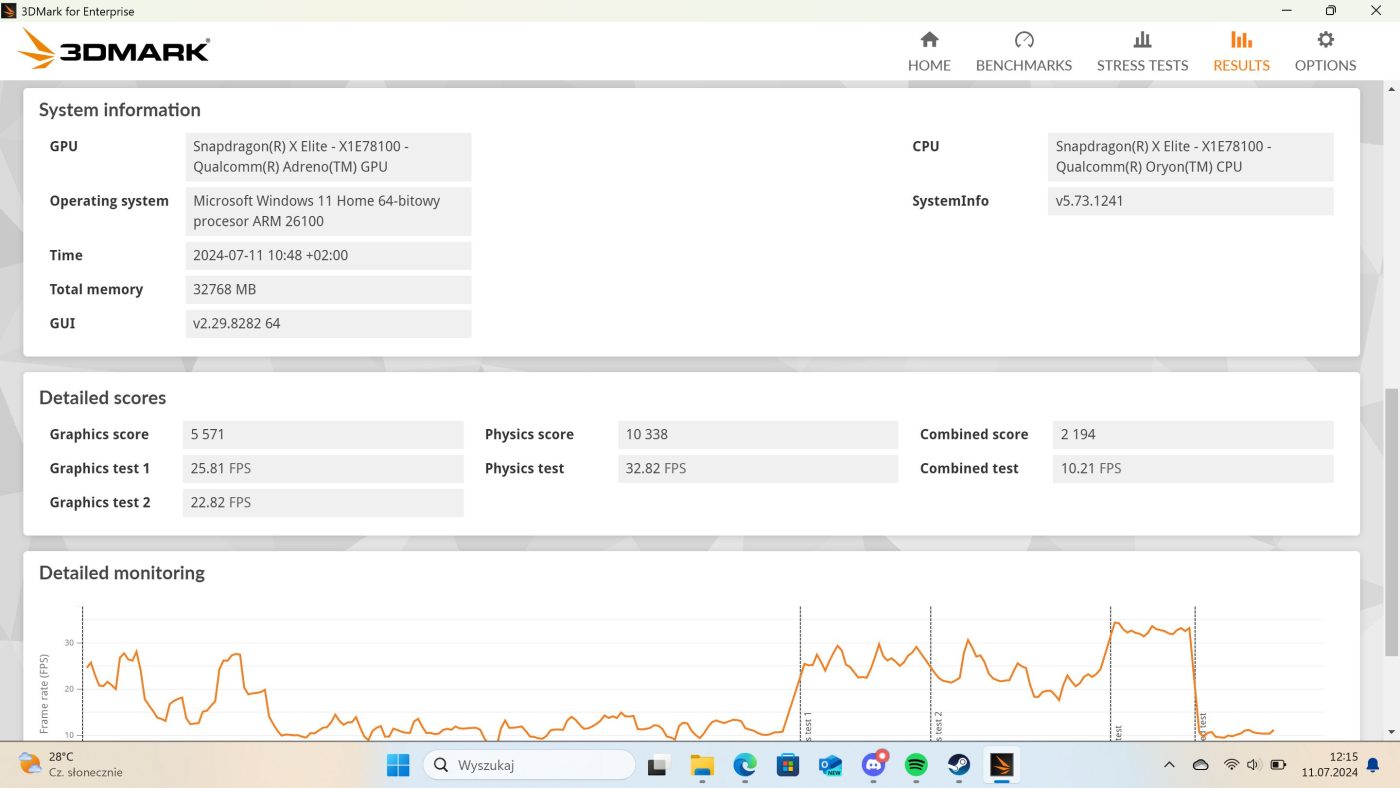Click the Detailed monitoring heading
The height and width of the screenshot is (788, 1400).
[x=122, y=573]
